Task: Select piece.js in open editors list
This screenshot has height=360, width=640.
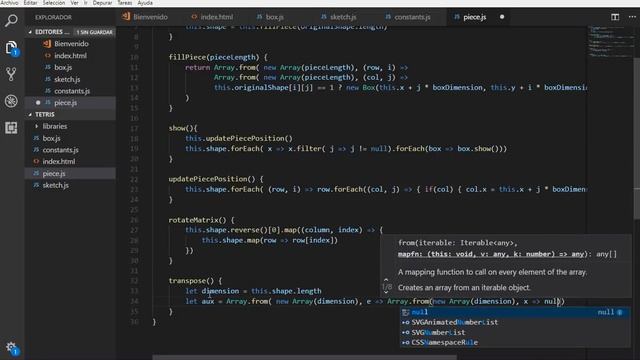Action: 71,102
